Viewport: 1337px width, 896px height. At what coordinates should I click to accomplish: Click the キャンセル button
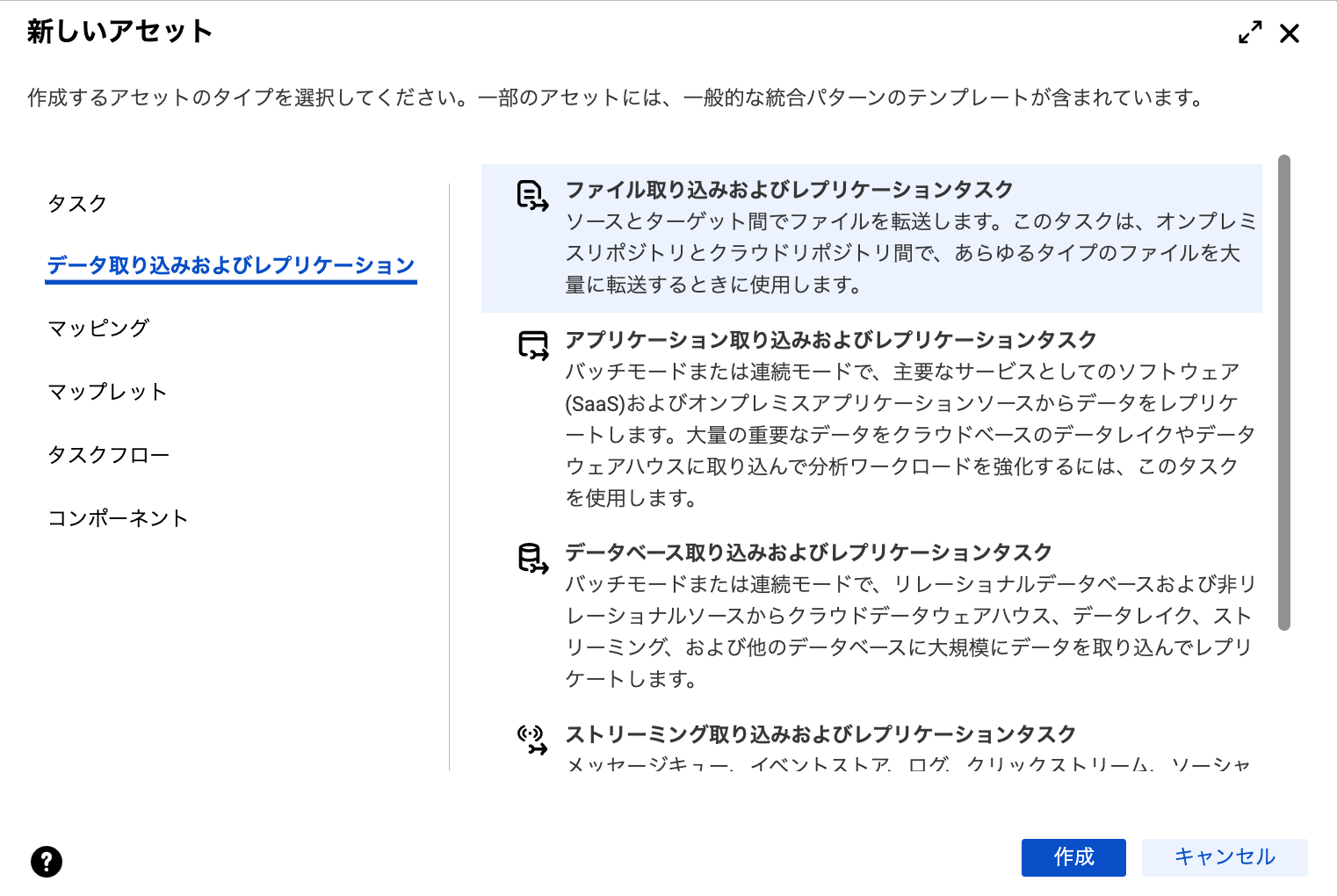point(1225,857)
